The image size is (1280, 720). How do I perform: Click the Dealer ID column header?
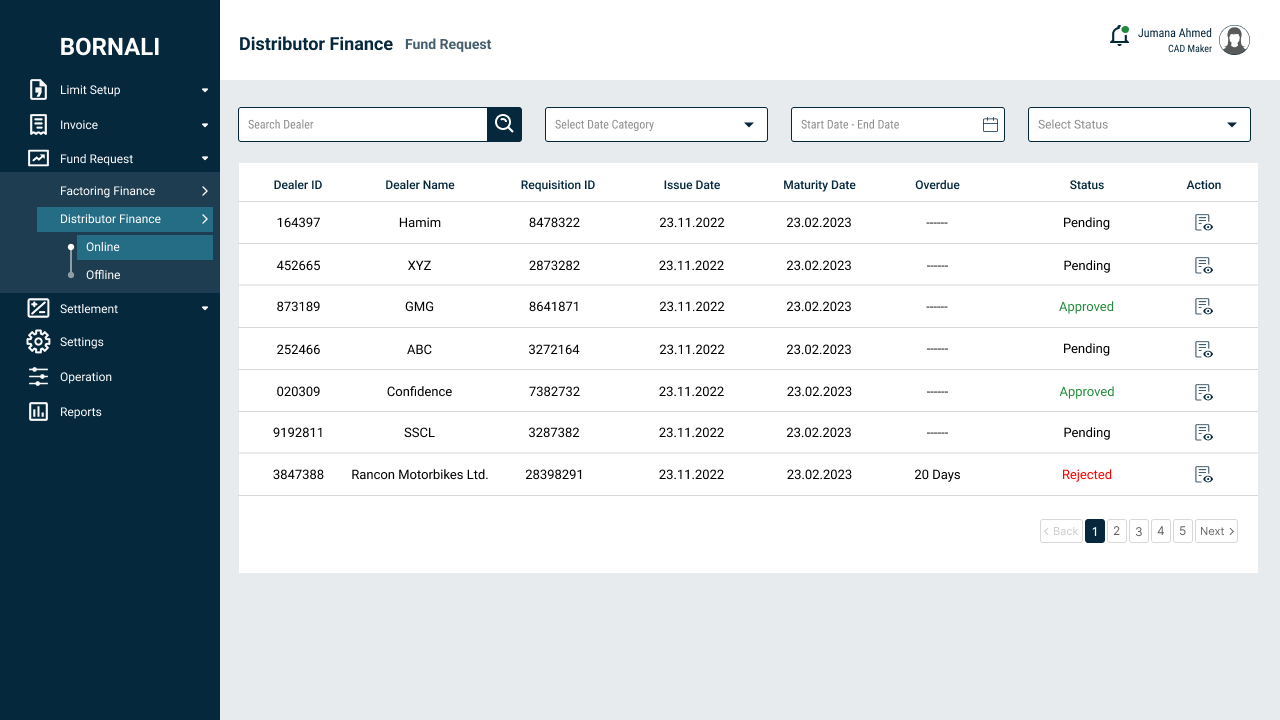click(x=298, y=185)
